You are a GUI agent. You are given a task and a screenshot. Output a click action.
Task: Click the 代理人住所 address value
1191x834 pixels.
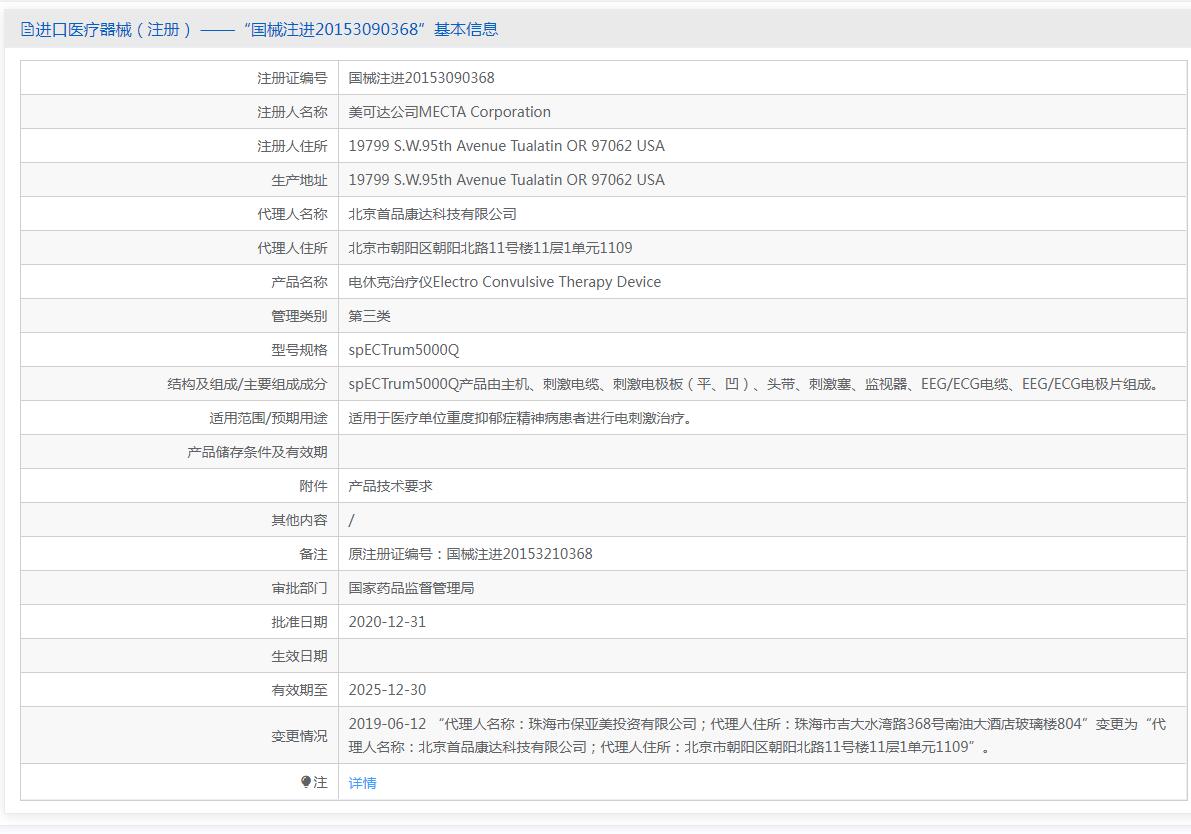[490, 248]
